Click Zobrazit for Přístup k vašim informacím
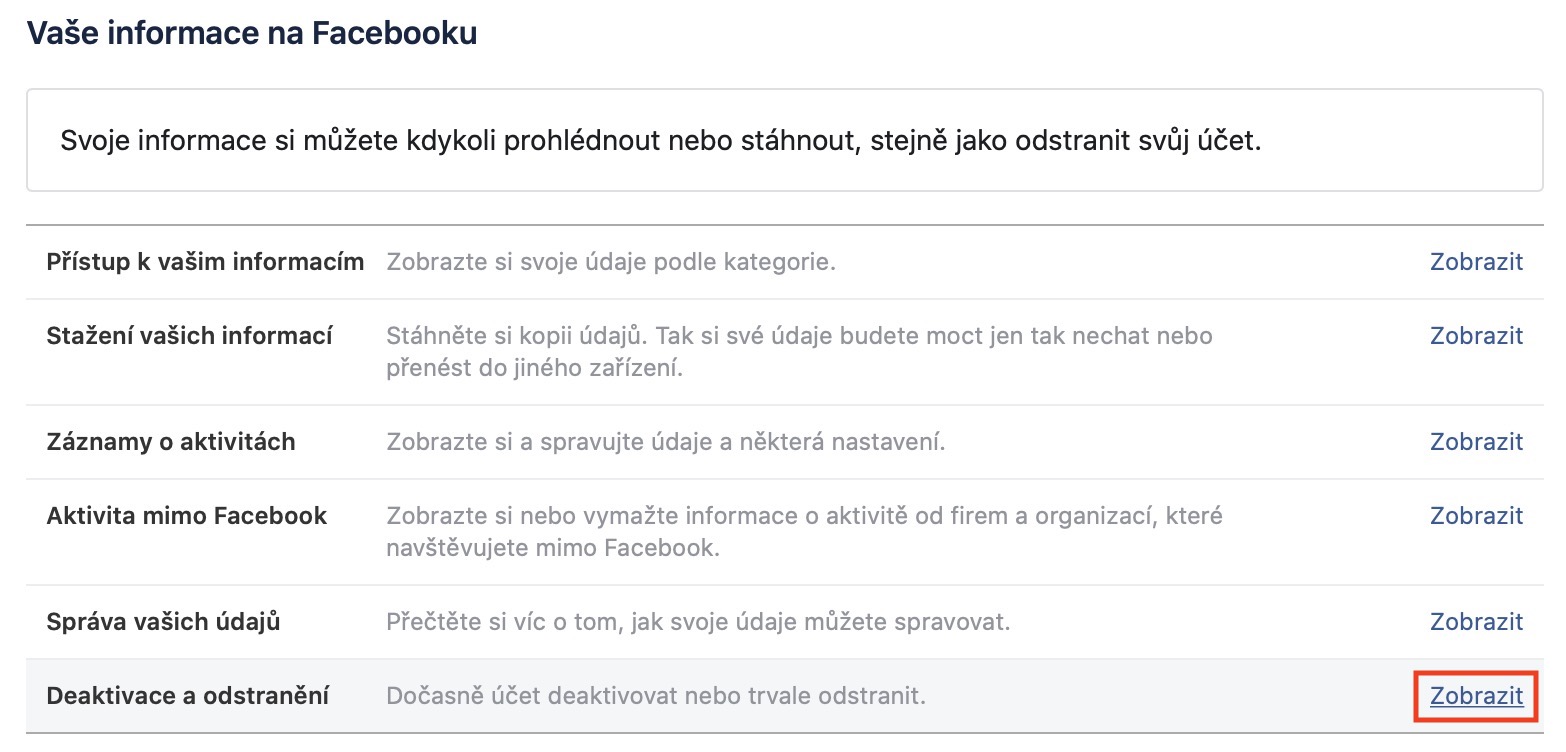 pyautogui.click(x=1476, y=262)
